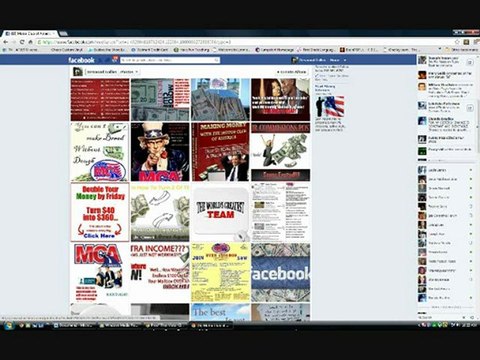480x360 pixels.
Task: Click the Chrome wrench menu icon
Action: tap(475, 42)
